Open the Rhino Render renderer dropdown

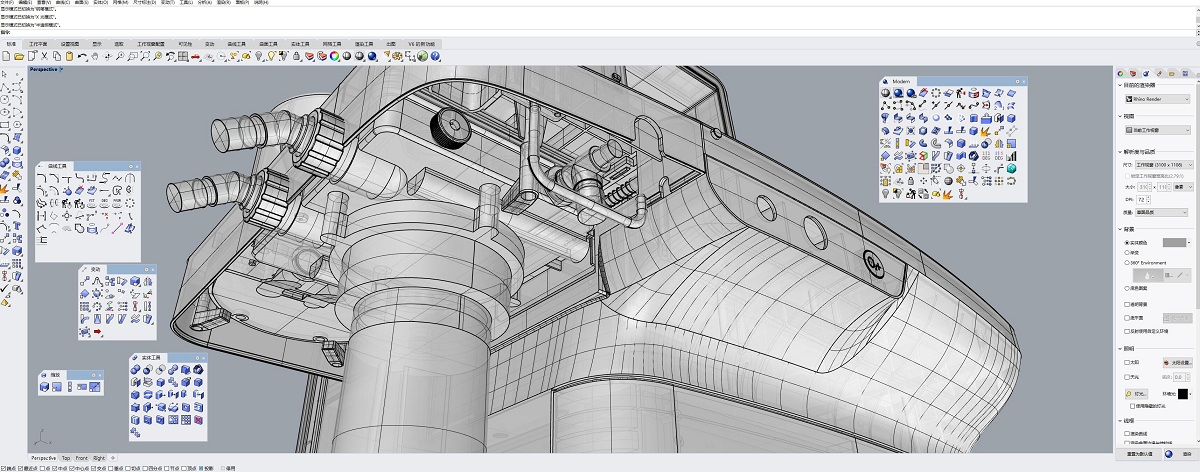1158,99
